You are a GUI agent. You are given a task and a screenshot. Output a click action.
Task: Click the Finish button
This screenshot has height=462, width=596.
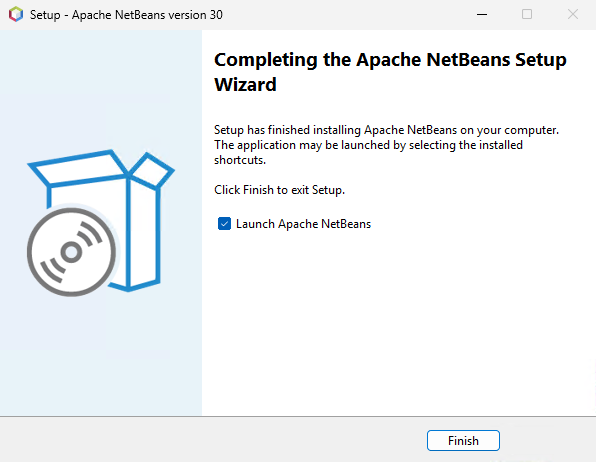[x=463, y=440]
